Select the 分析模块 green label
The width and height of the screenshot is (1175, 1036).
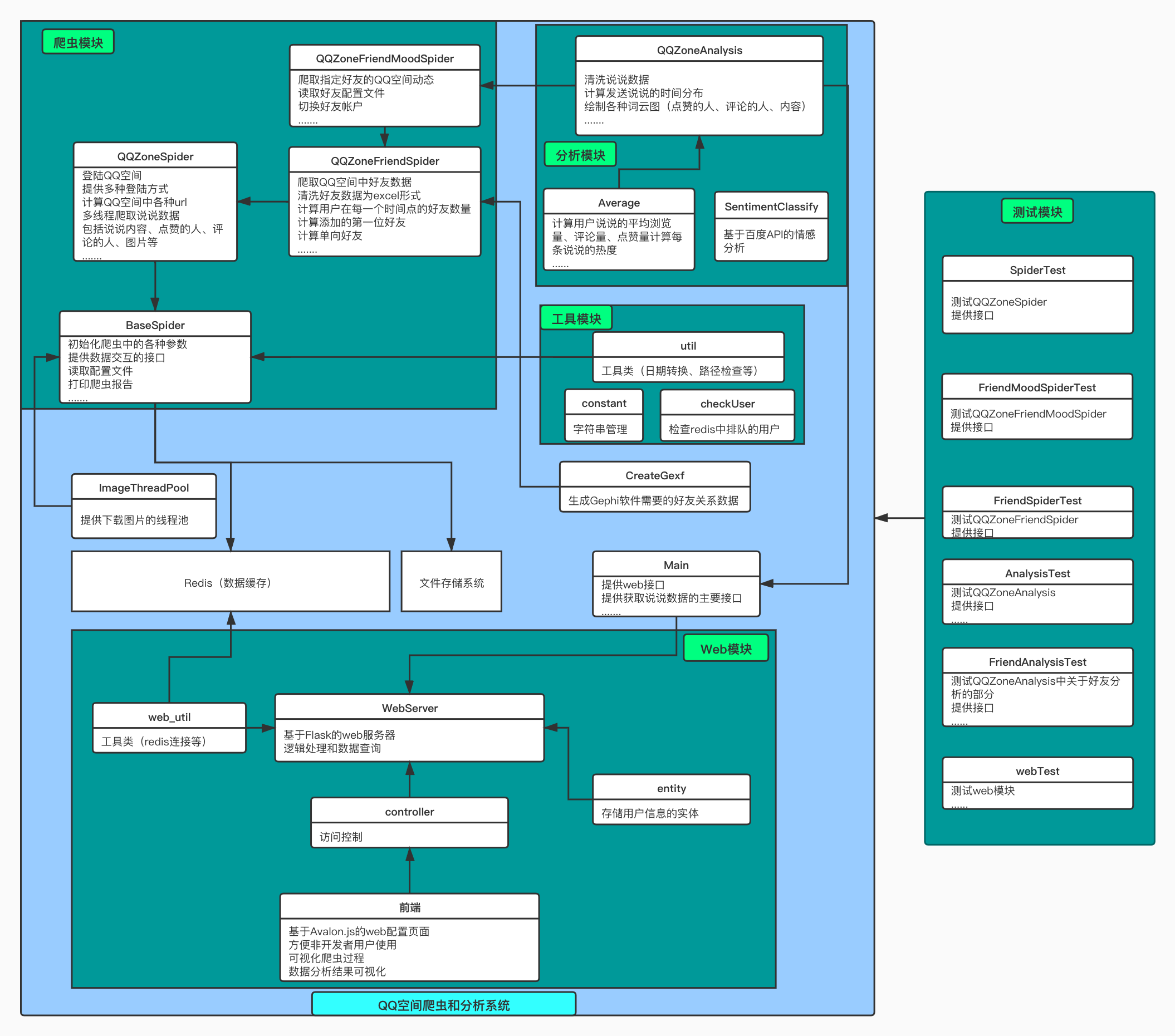point(580,155)
